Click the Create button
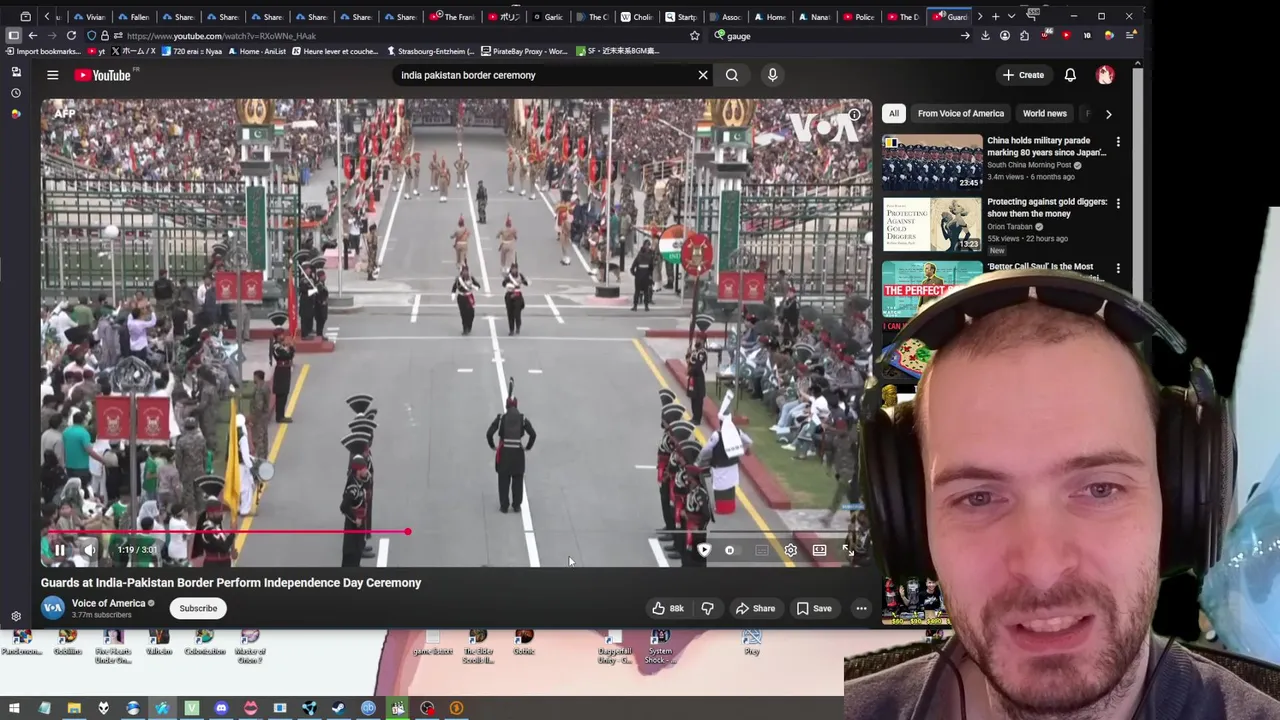The height and width of the screenshot is (720, 1280). tap(1023, 75)
